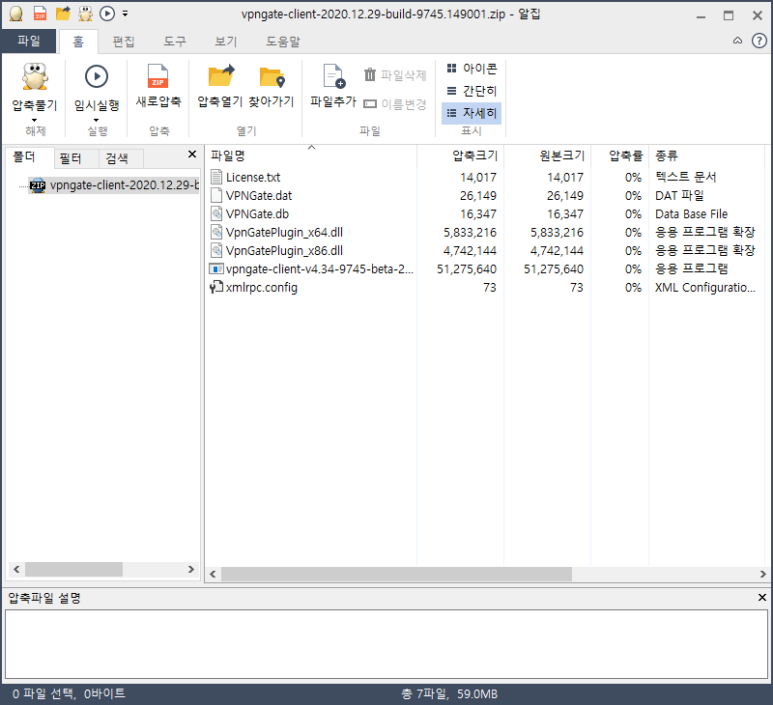Click the egg-shaped ALZip logo in title bar
Viewport: 773px width, 705px height.
pyautogui.click(x=16, y=14)
